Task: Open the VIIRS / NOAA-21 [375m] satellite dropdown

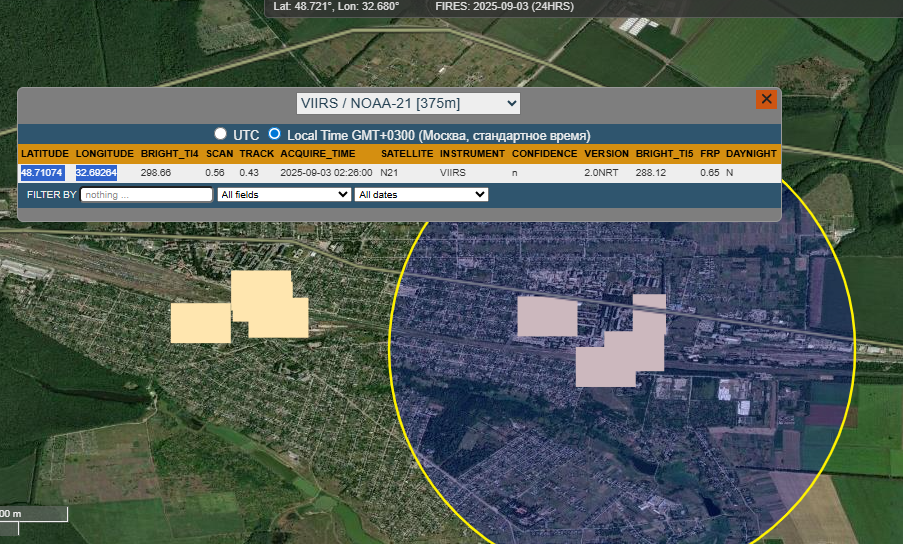Action: [408, 104]
